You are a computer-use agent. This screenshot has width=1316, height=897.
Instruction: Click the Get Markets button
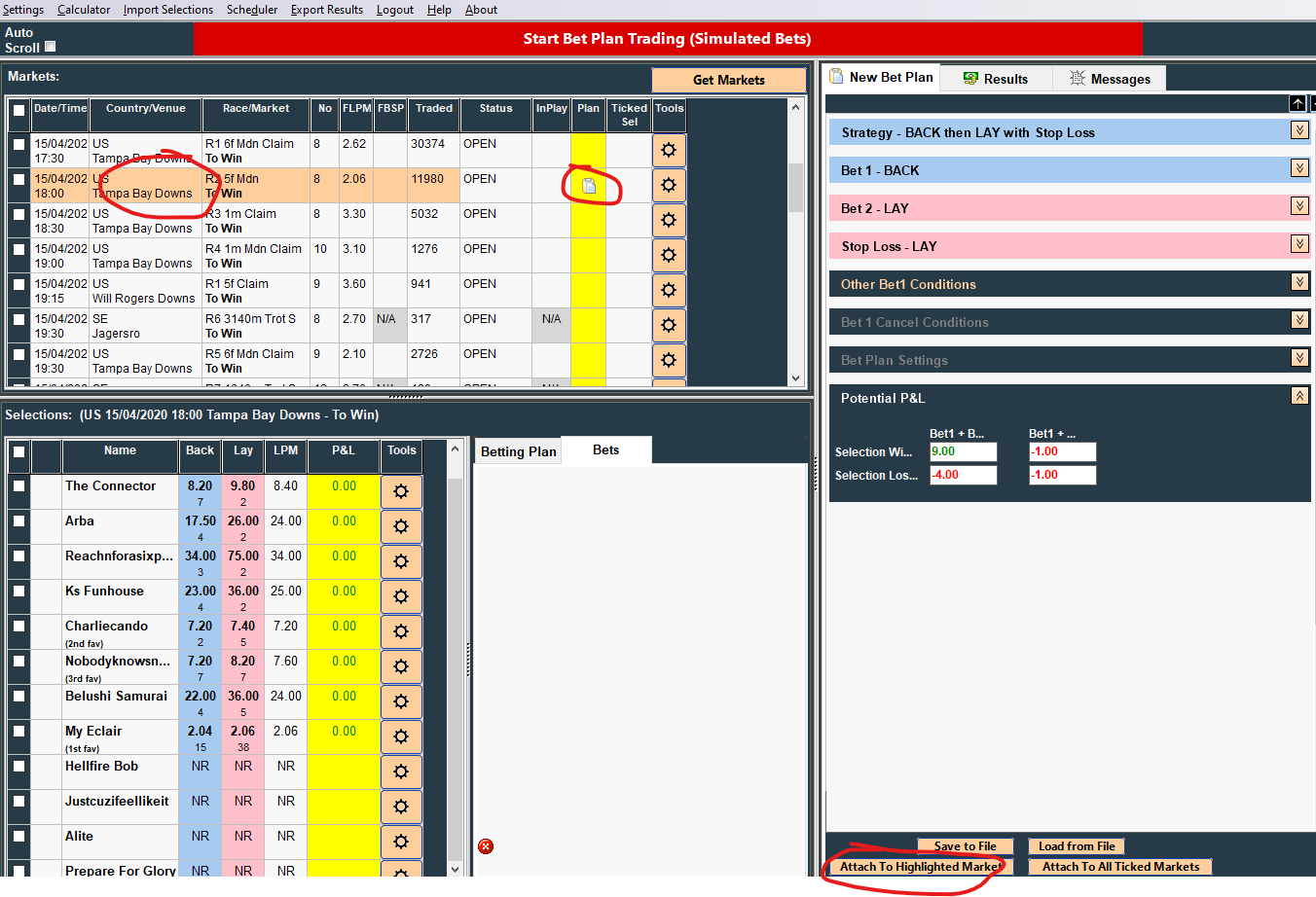[x=728, y=80]
